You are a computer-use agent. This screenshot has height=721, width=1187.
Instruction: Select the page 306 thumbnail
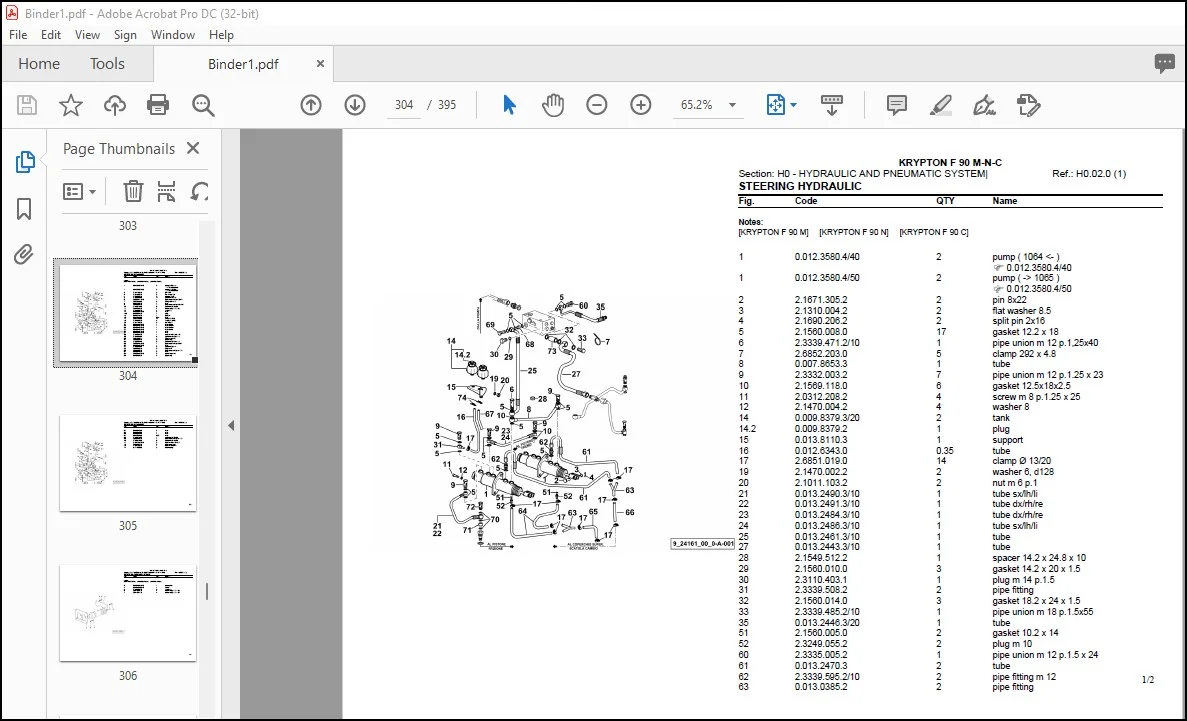[x=128, y=613]
